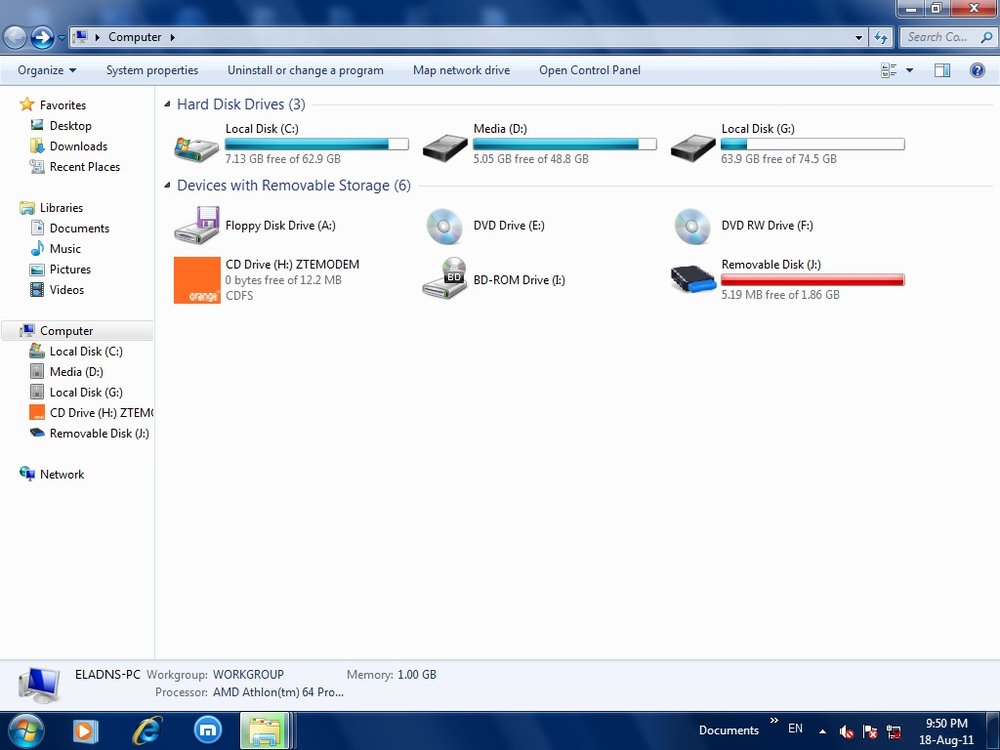Viewport: 1000px width, 750px height.
Task: Open the address bar history dropdown
Action: tap(858, 38)
